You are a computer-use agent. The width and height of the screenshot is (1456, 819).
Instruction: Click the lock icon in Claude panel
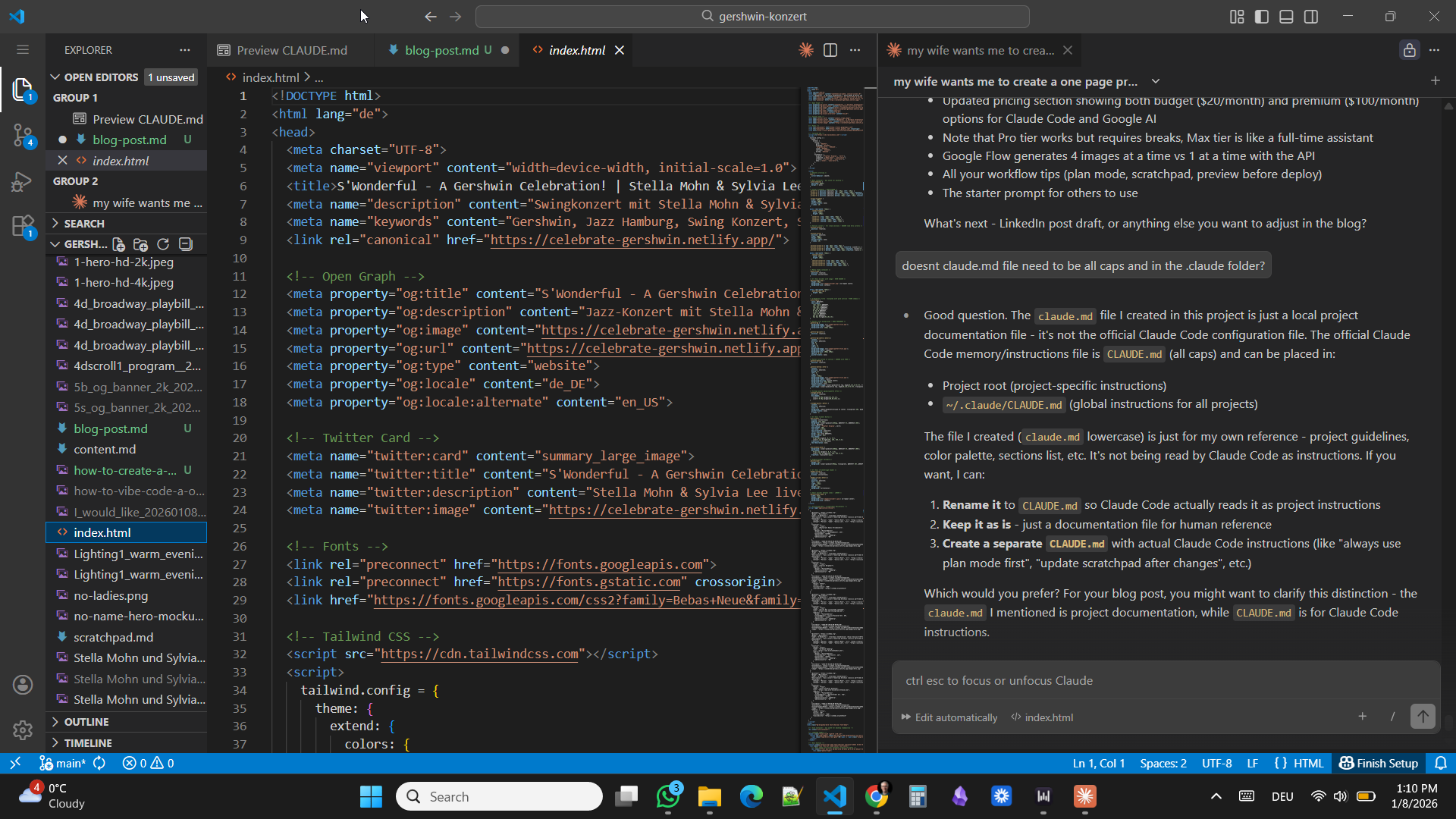(1409, 50)
